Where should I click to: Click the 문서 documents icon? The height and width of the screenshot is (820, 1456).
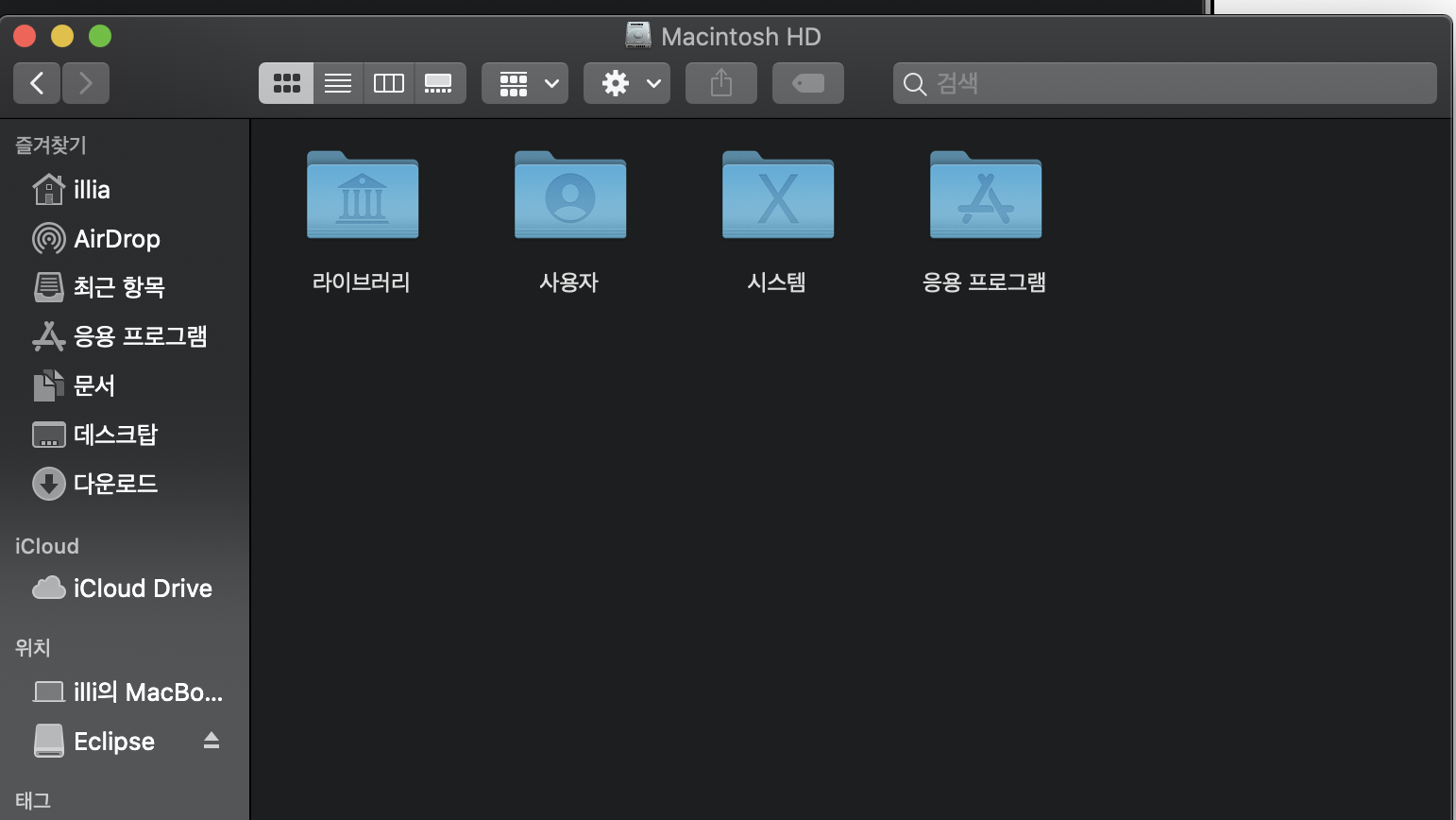[48, 384]
